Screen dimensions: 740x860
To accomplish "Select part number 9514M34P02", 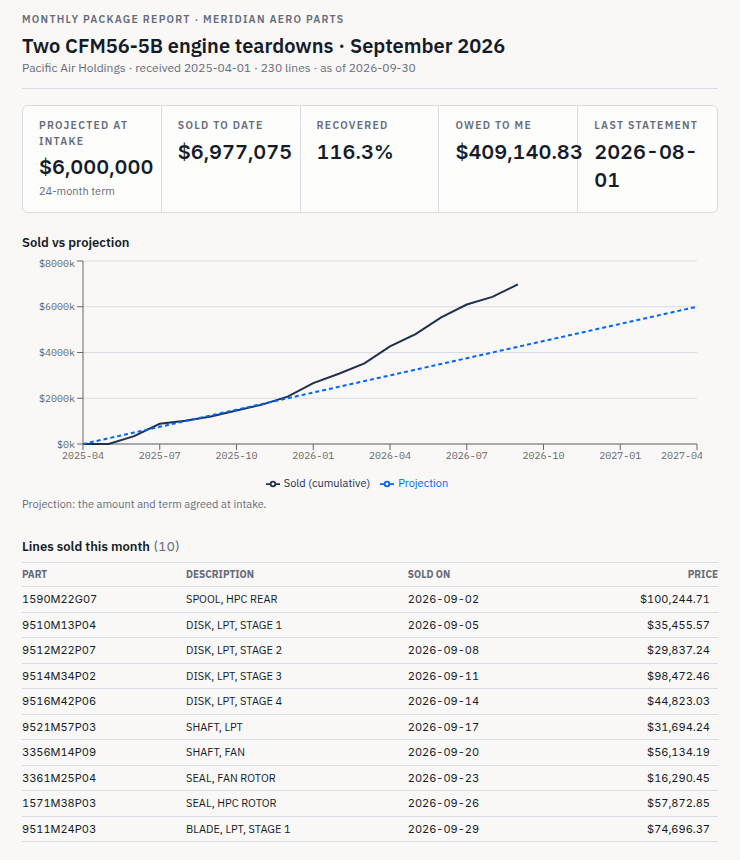I will tap(59, 676).
